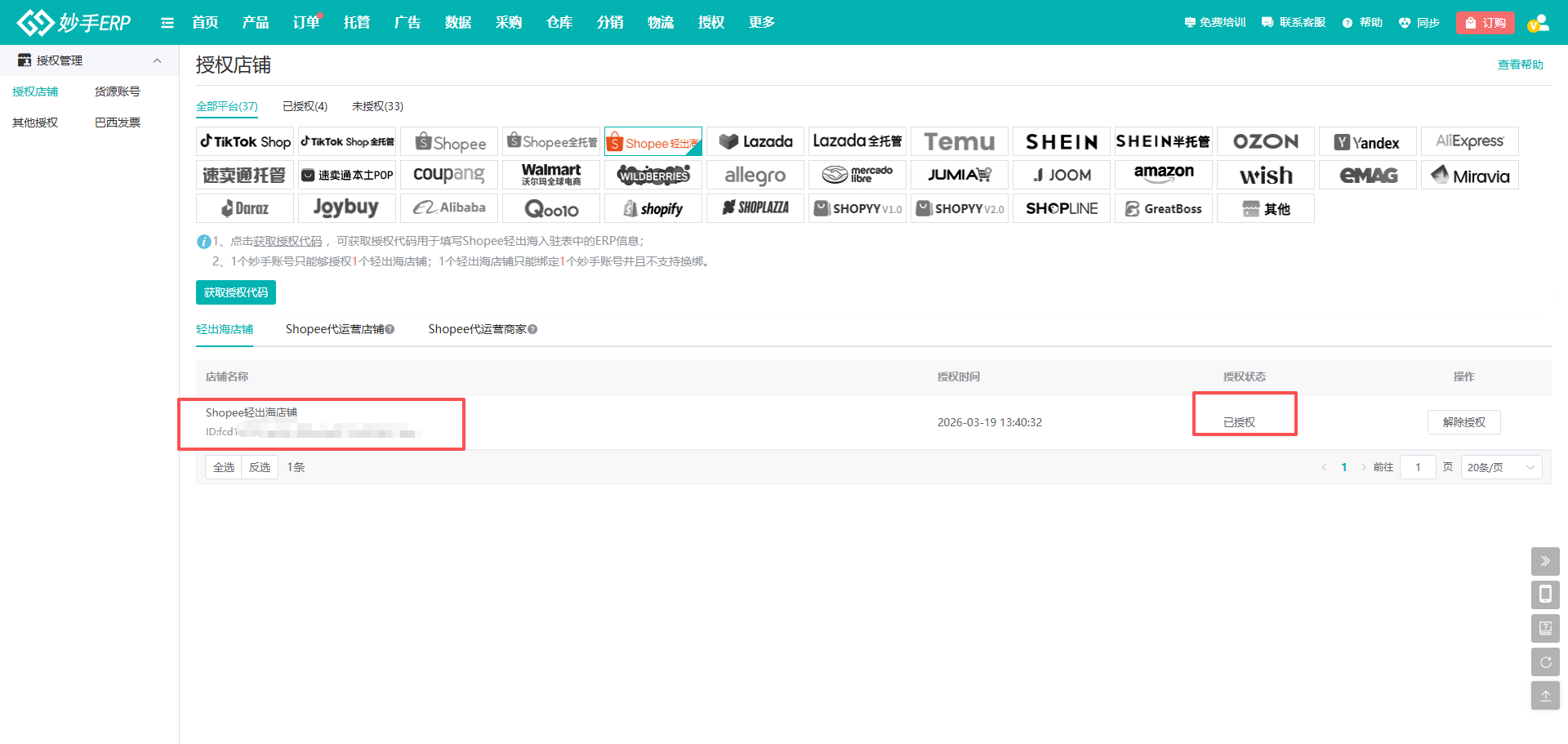Viewport: 1568px width, 744px height.
Task: Select the Coupang platform logo
Action: pos(449,175)
